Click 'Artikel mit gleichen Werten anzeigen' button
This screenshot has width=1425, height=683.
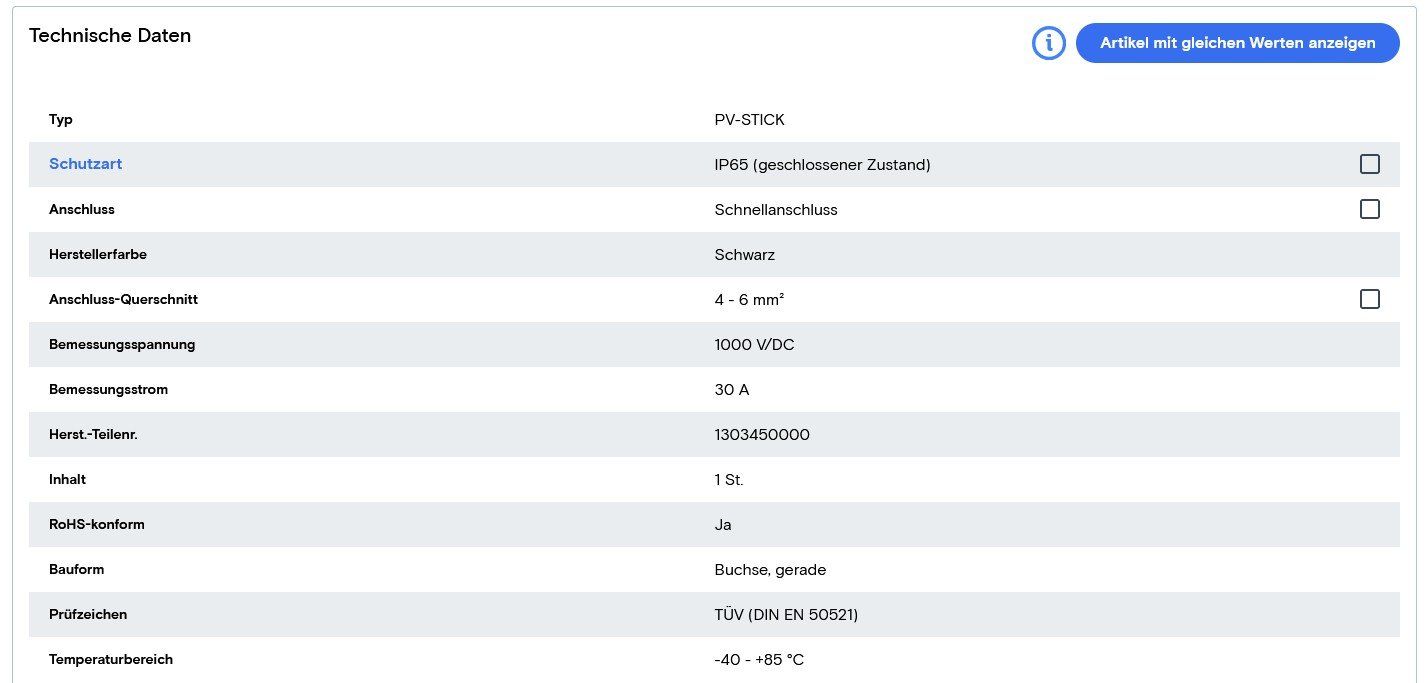1237,43
